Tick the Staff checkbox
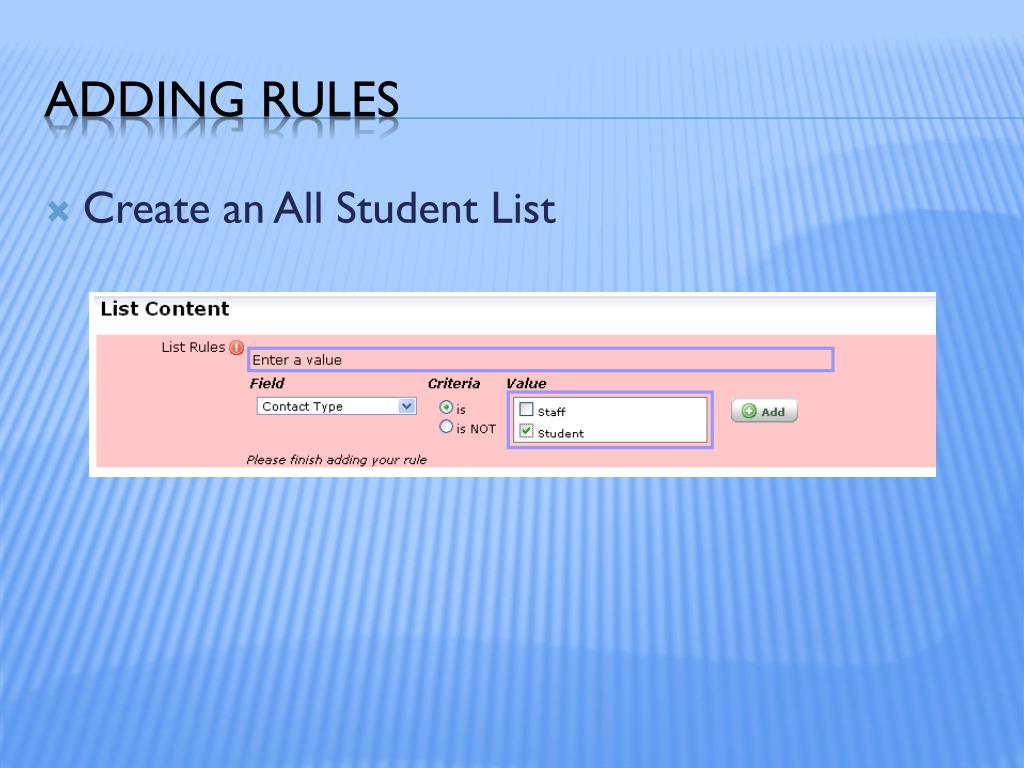The image size is (1024, 768). (526, 409)
